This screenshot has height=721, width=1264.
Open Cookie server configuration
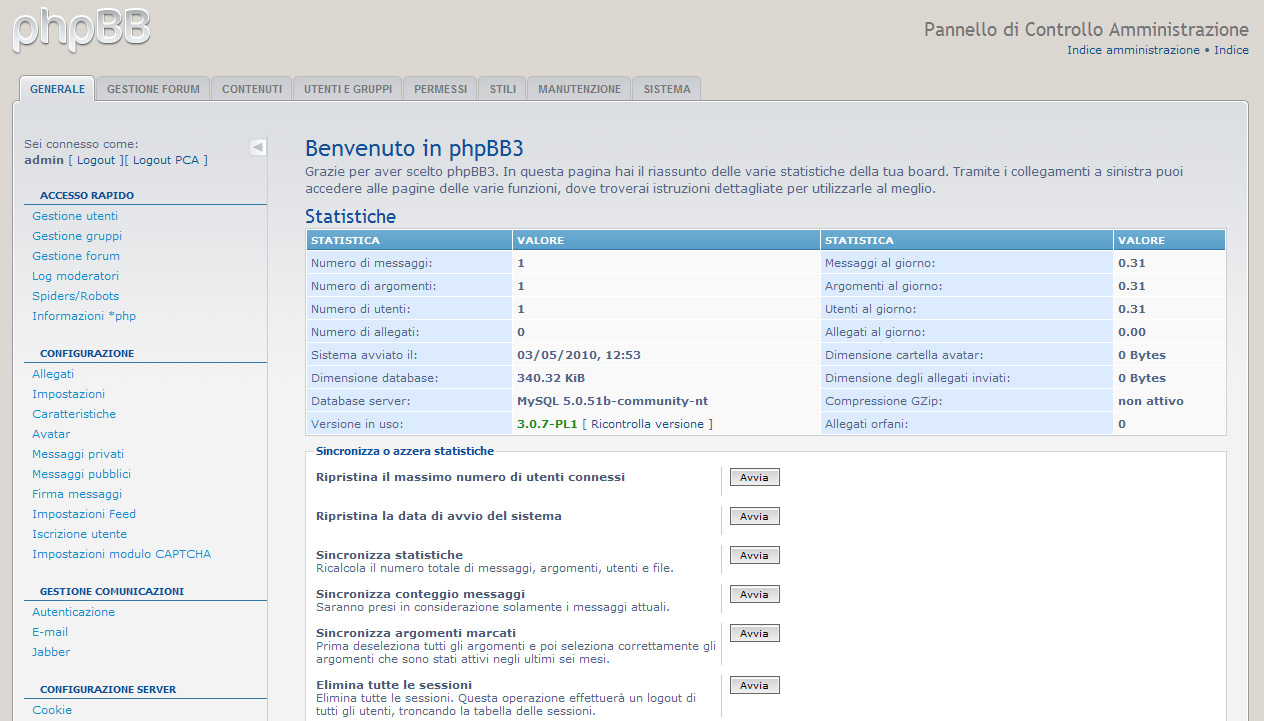coord(52,710)
